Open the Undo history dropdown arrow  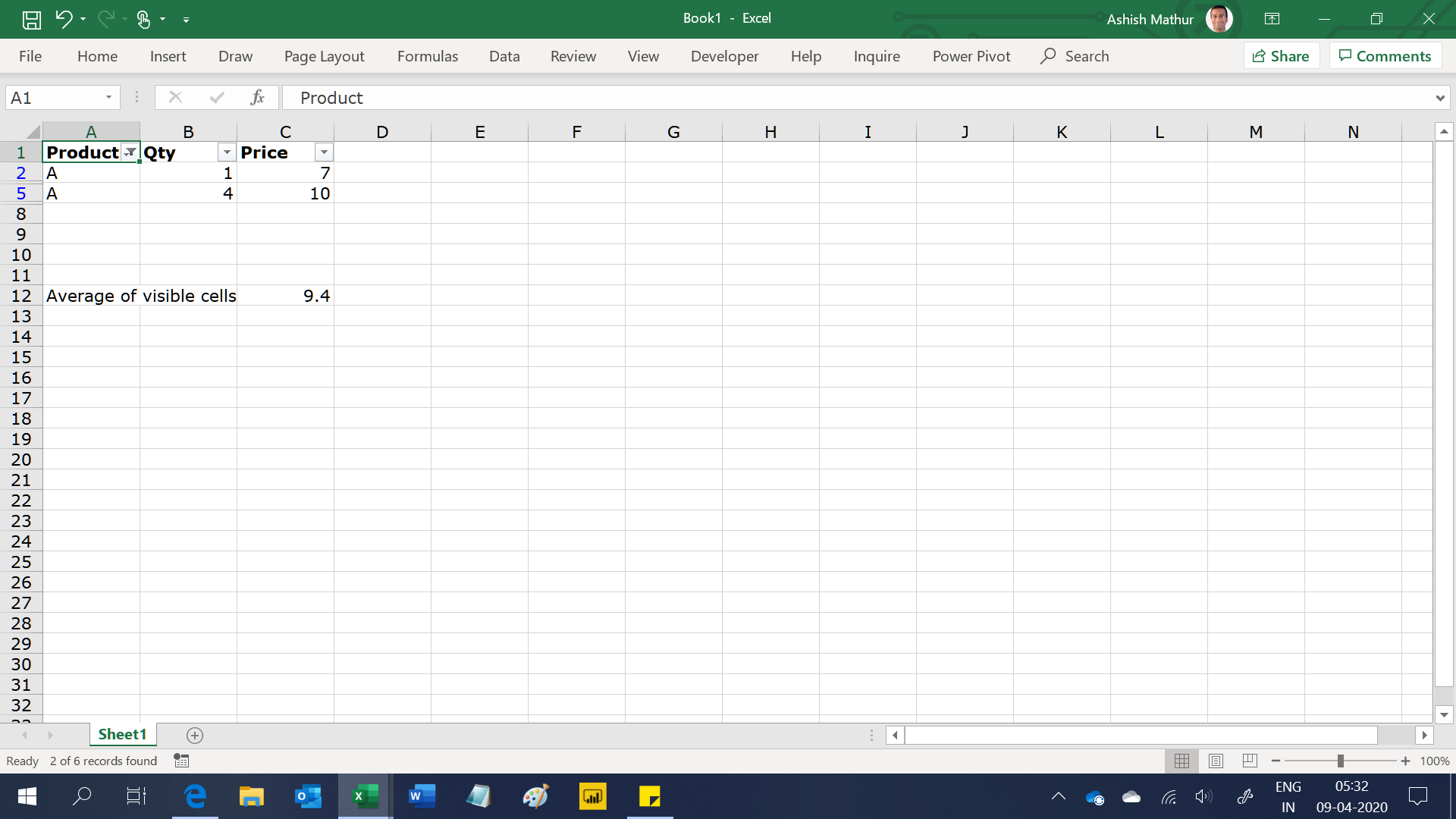(83, 19)
